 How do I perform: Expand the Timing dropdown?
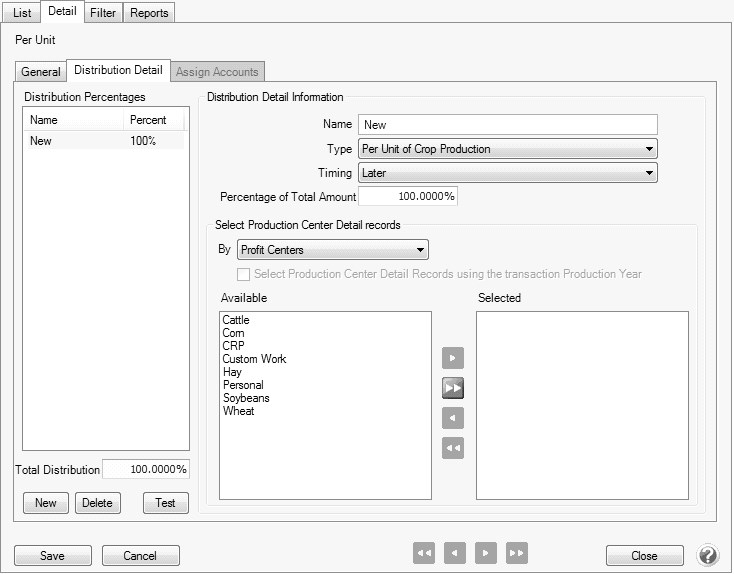coord(507,173)
